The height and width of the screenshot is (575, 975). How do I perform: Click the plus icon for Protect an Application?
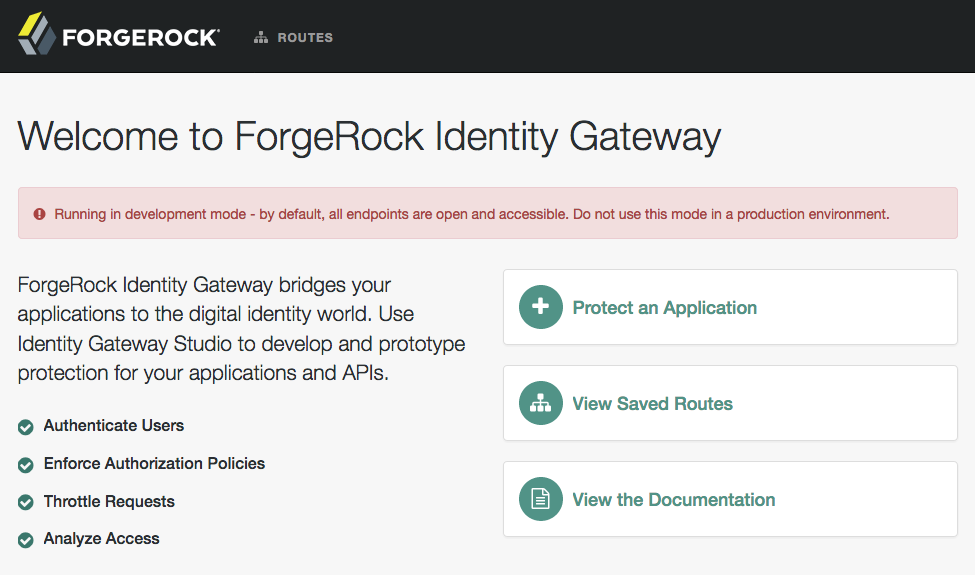coord(540,307)
